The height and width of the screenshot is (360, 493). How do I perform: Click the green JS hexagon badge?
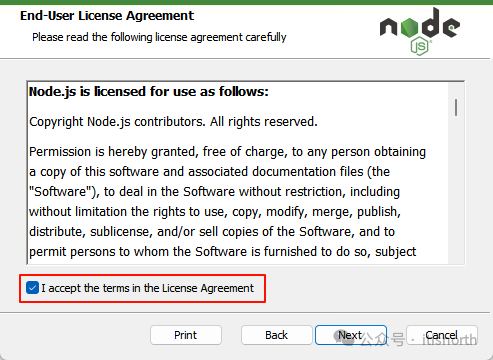tap(419, 46)
